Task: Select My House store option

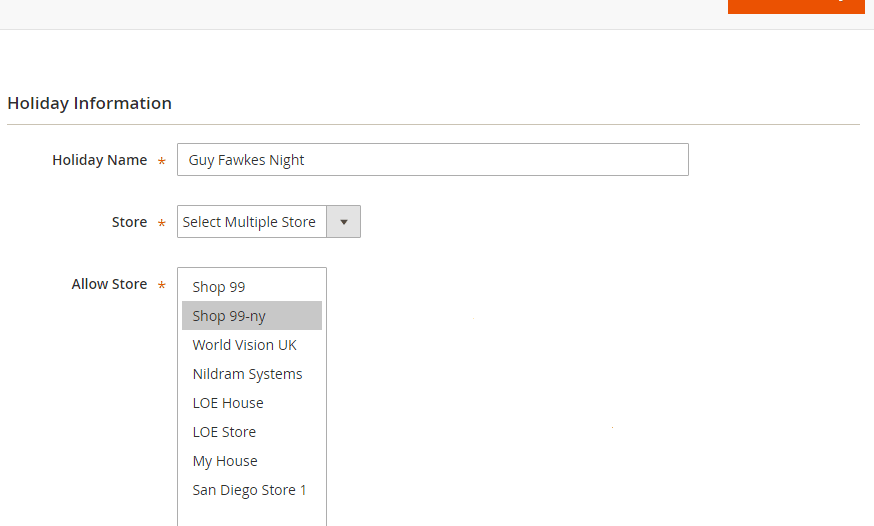Action: coord(225,461)
